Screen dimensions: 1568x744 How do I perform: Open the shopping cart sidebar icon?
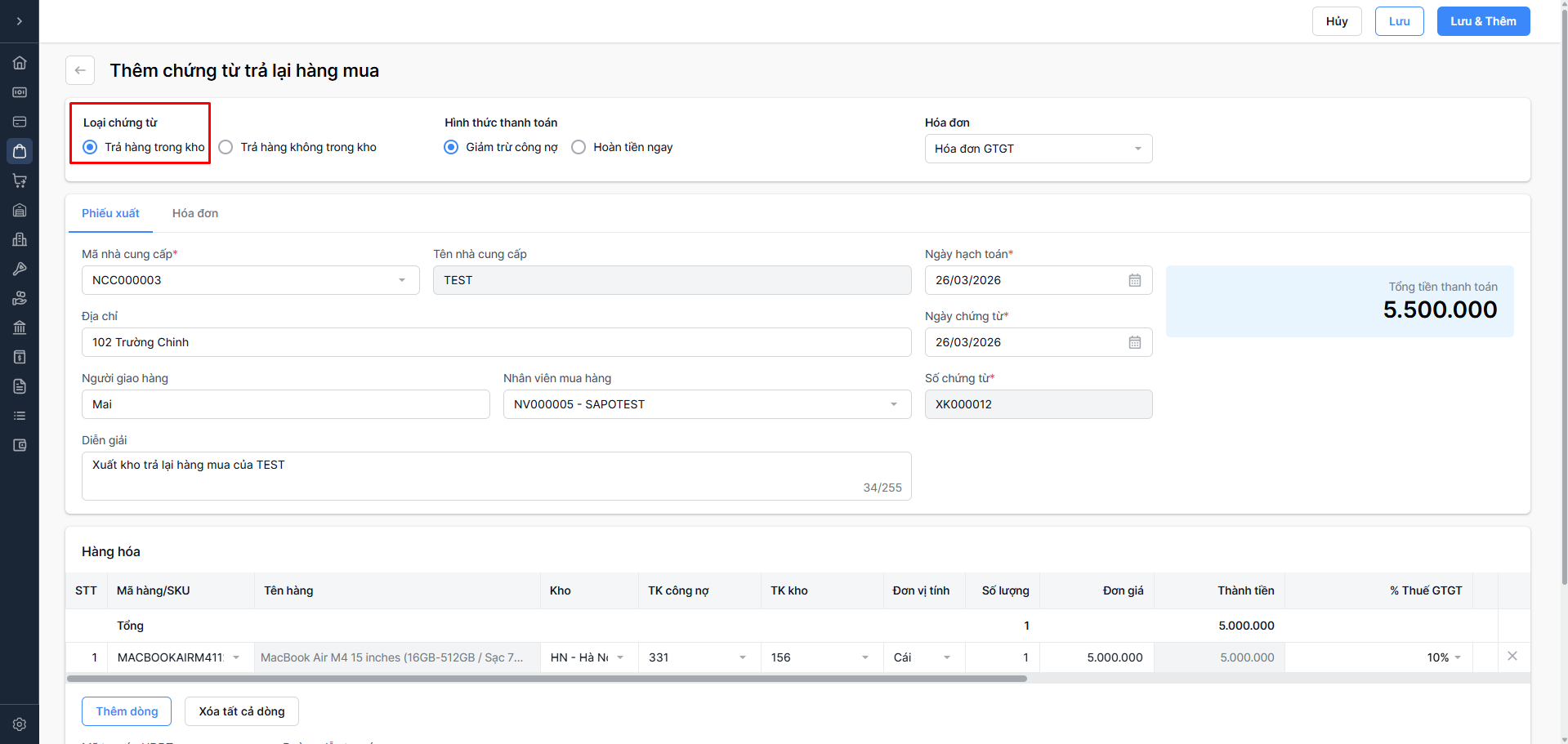(x=20, y=180)
